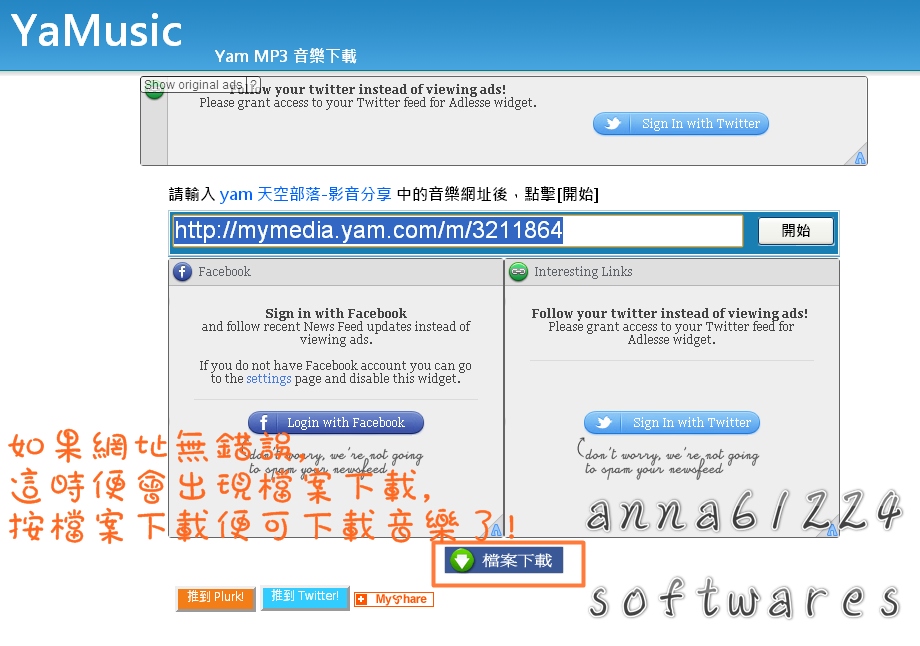
Task: Click the Show original ads label
Action: 194,84
